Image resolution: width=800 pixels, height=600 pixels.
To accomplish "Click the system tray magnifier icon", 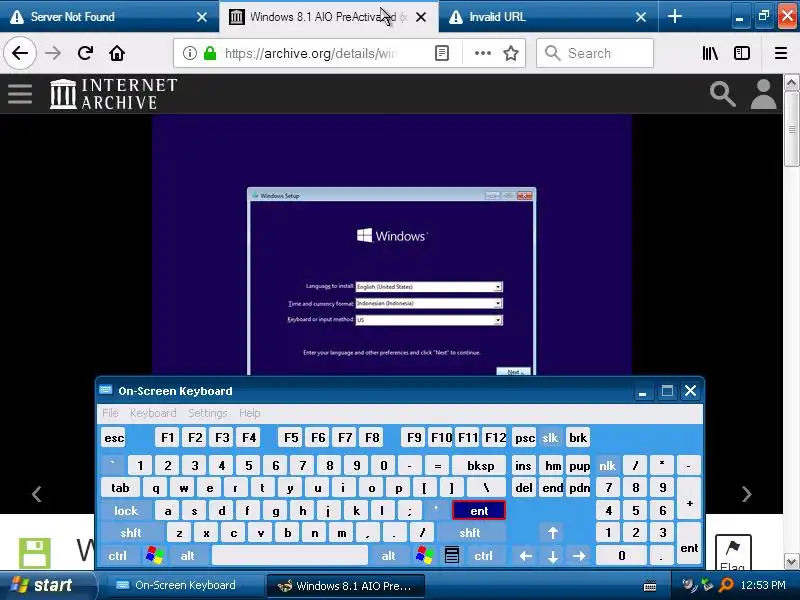I will point(726,585).
